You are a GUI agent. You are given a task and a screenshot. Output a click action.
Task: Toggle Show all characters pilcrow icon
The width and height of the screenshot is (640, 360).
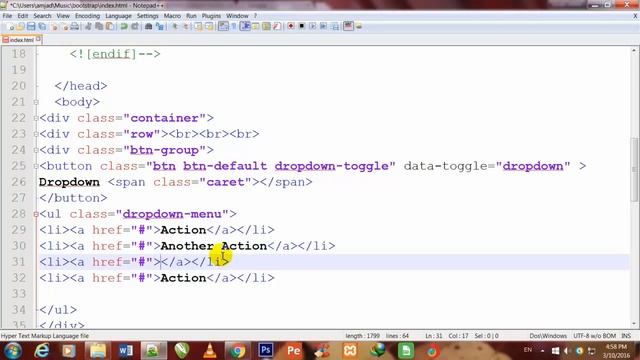[x=234, y=27]
